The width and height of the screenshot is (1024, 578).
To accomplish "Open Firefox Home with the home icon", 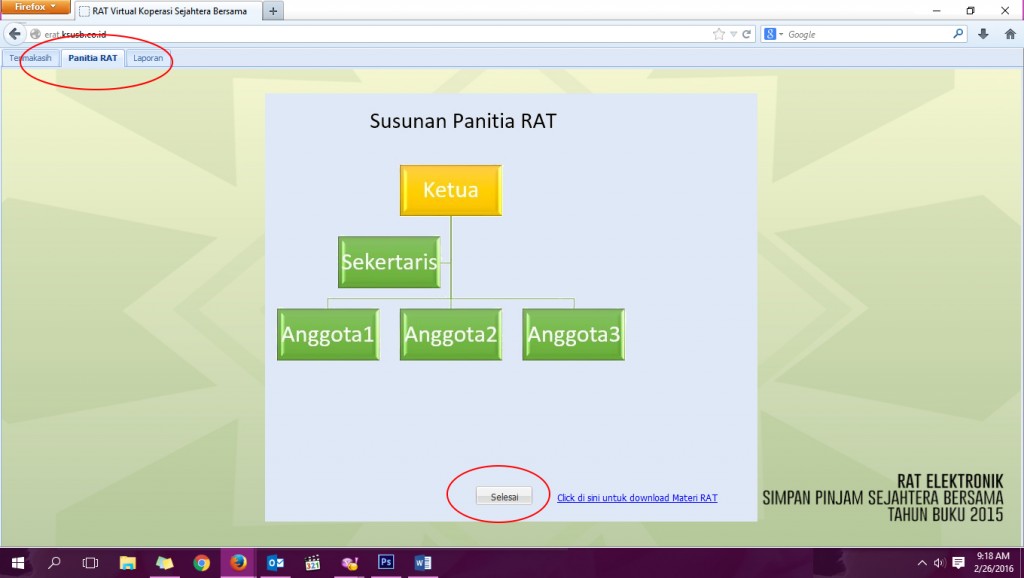I will point(1010,33).
